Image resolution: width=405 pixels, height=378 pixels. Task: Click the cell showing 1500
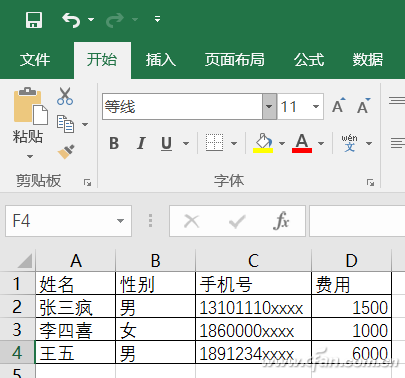click(351, 306)
